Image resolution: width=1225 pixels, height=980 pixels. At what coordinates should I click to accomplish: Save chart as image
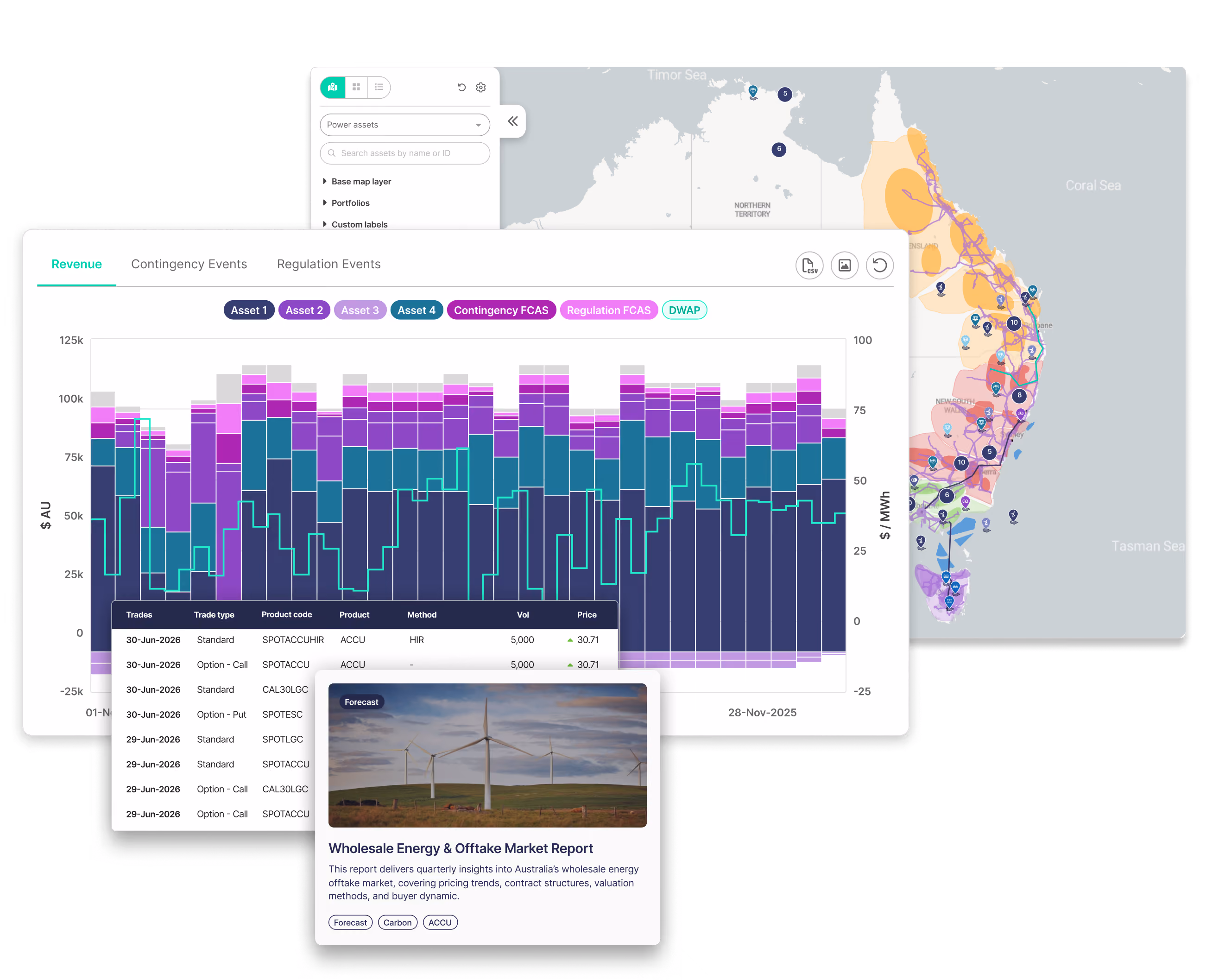[x=844, y=266]
